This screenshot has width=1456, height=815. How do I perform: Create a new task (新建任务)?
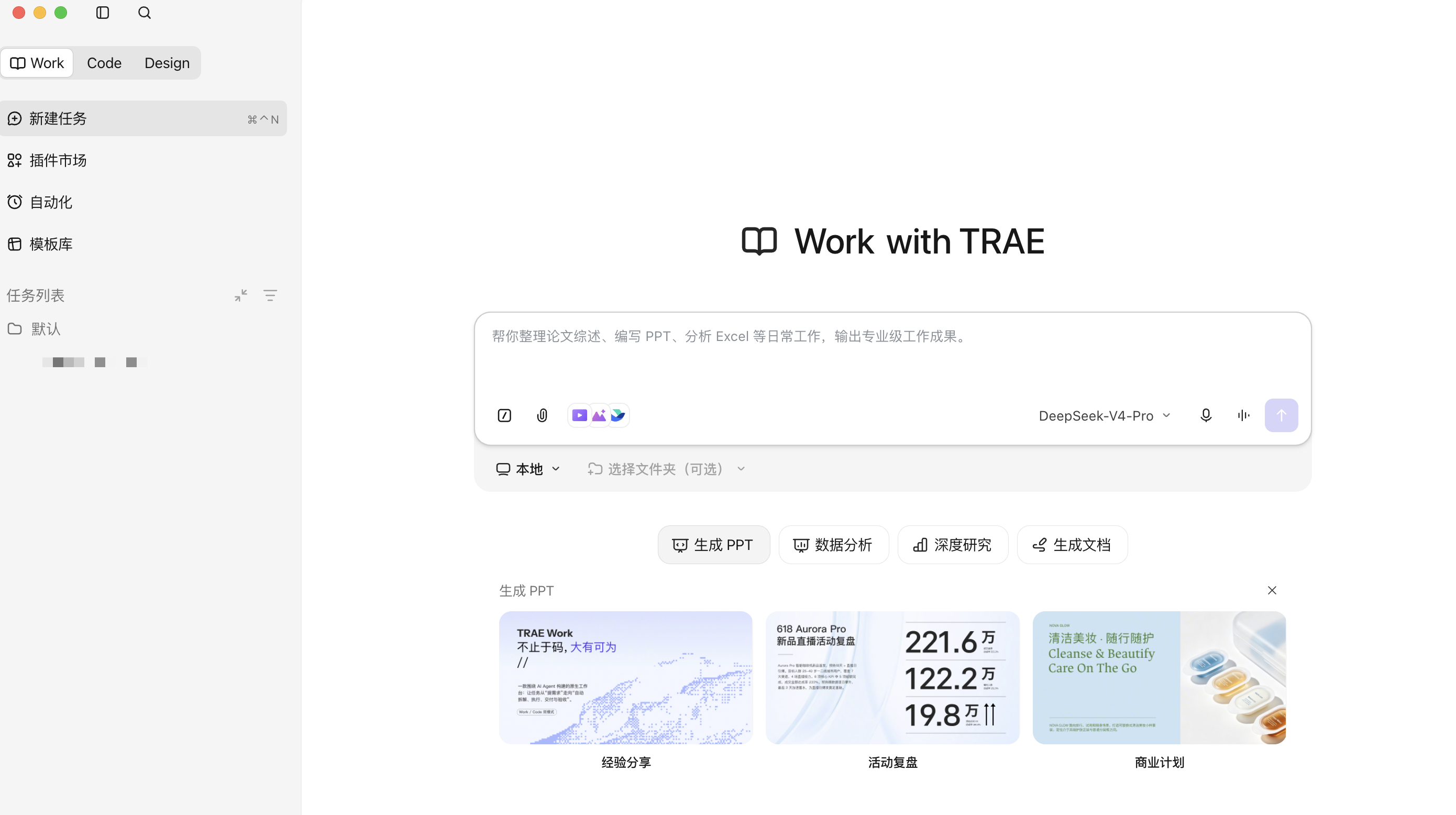(x=144, y=118)
